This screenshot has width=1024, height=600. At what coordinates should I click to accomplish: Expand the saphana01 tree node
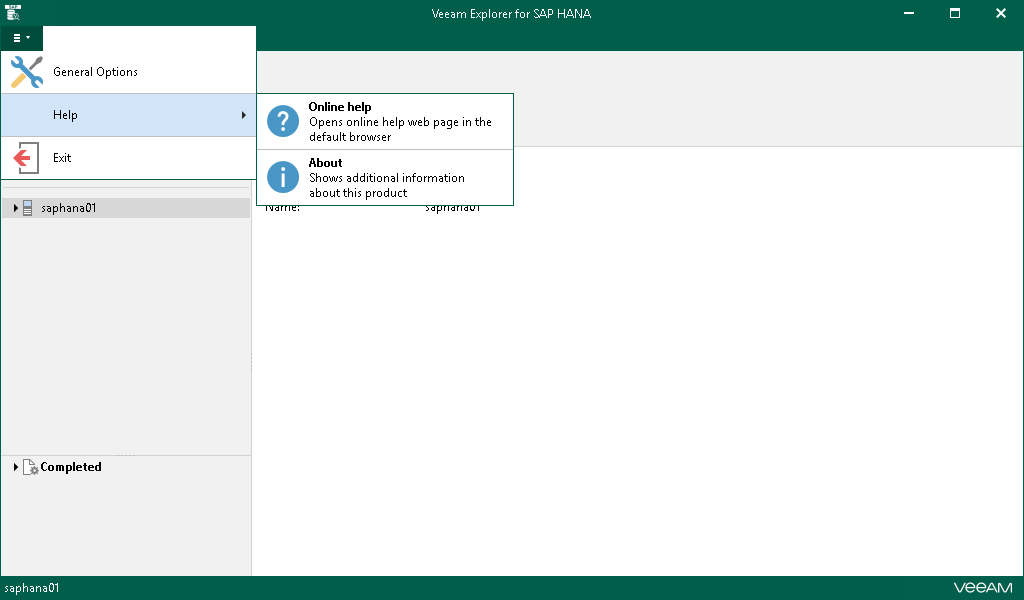15,208
